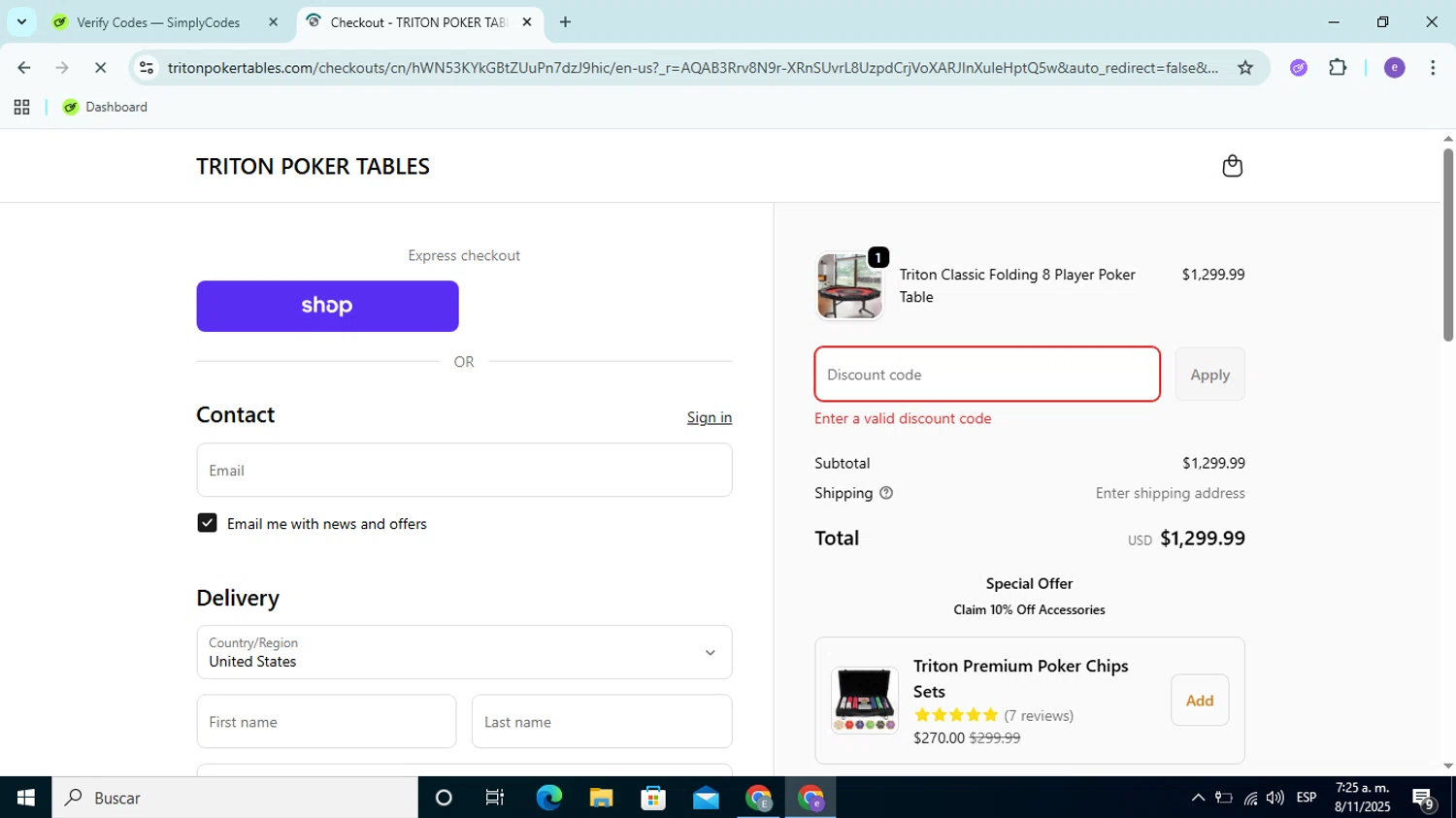The image size is (1456, 818).
Task: Click the Triton Premium Poker Chips Sets title
Action: pos(1021,678)
